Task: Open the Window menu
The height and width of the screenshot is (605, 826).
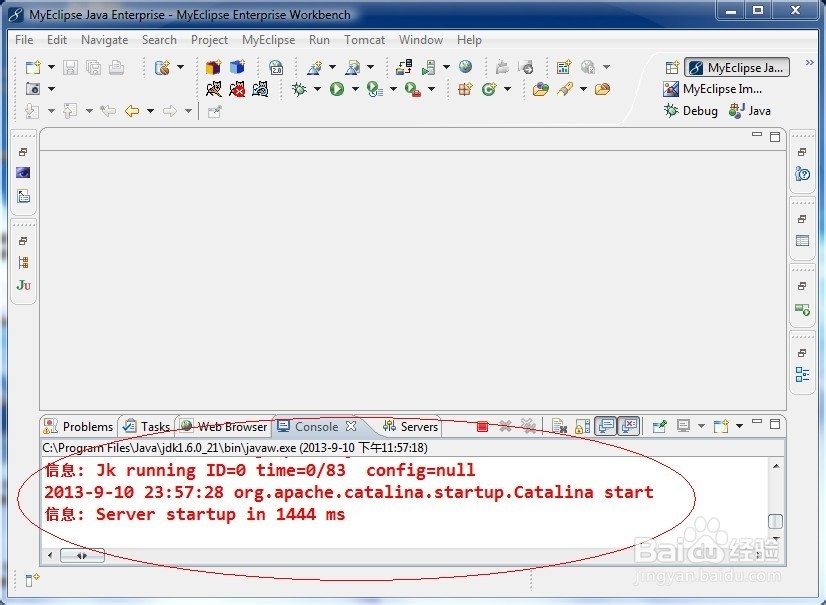Action: pyautogui.click(x=420, y=40)
